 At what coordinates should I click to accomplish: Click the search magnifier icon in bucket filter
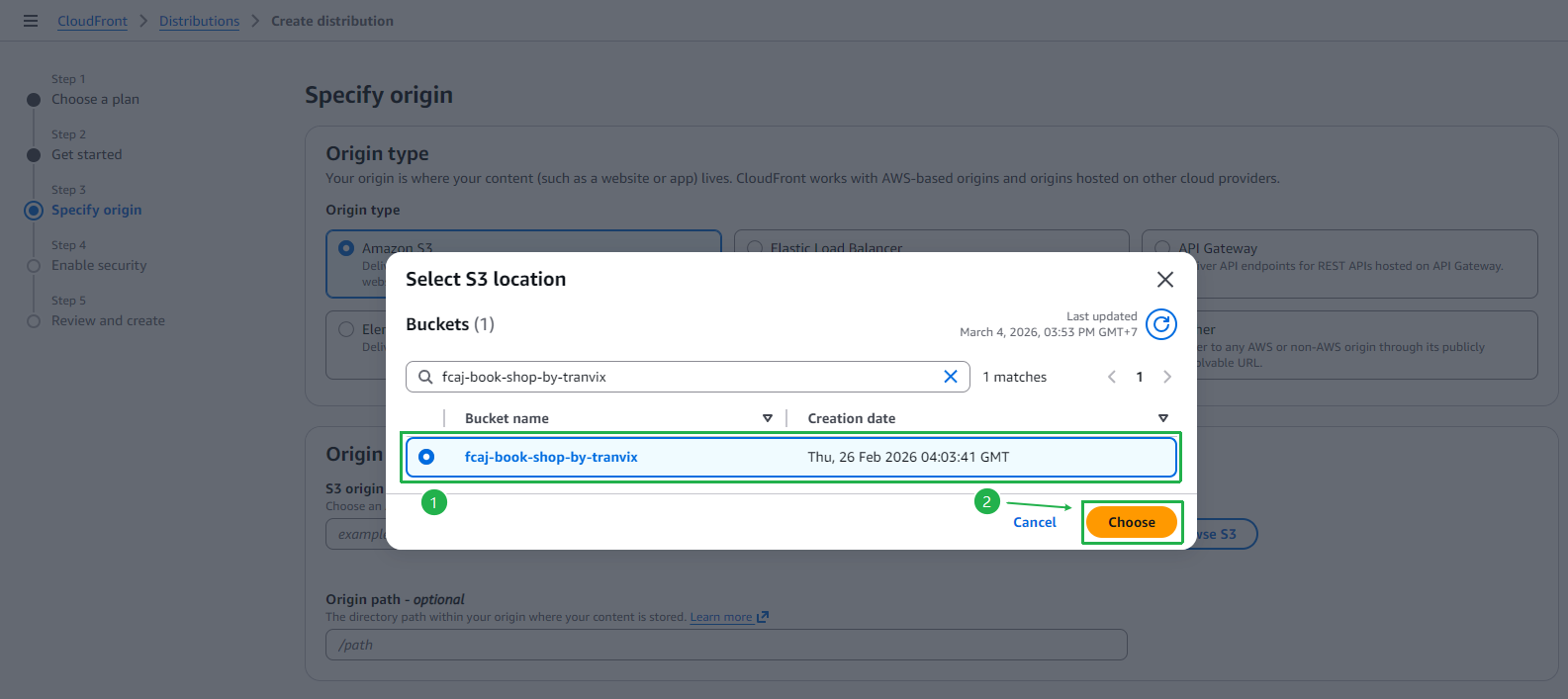pyautogui.click(x=425, y=377)
